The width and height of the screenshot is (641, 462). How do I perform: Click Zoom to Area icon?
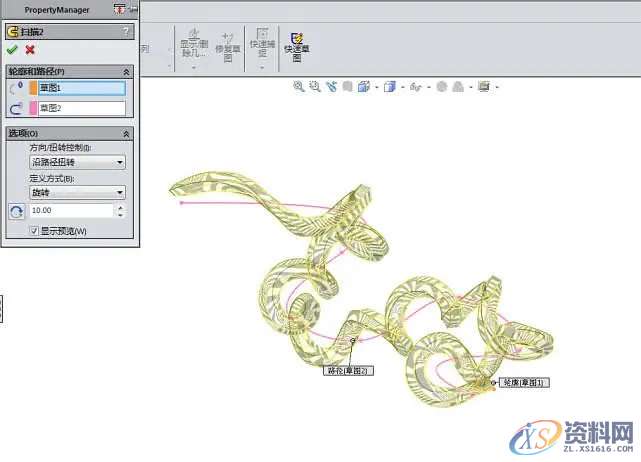pyautogui.click(x=315, y=86)
